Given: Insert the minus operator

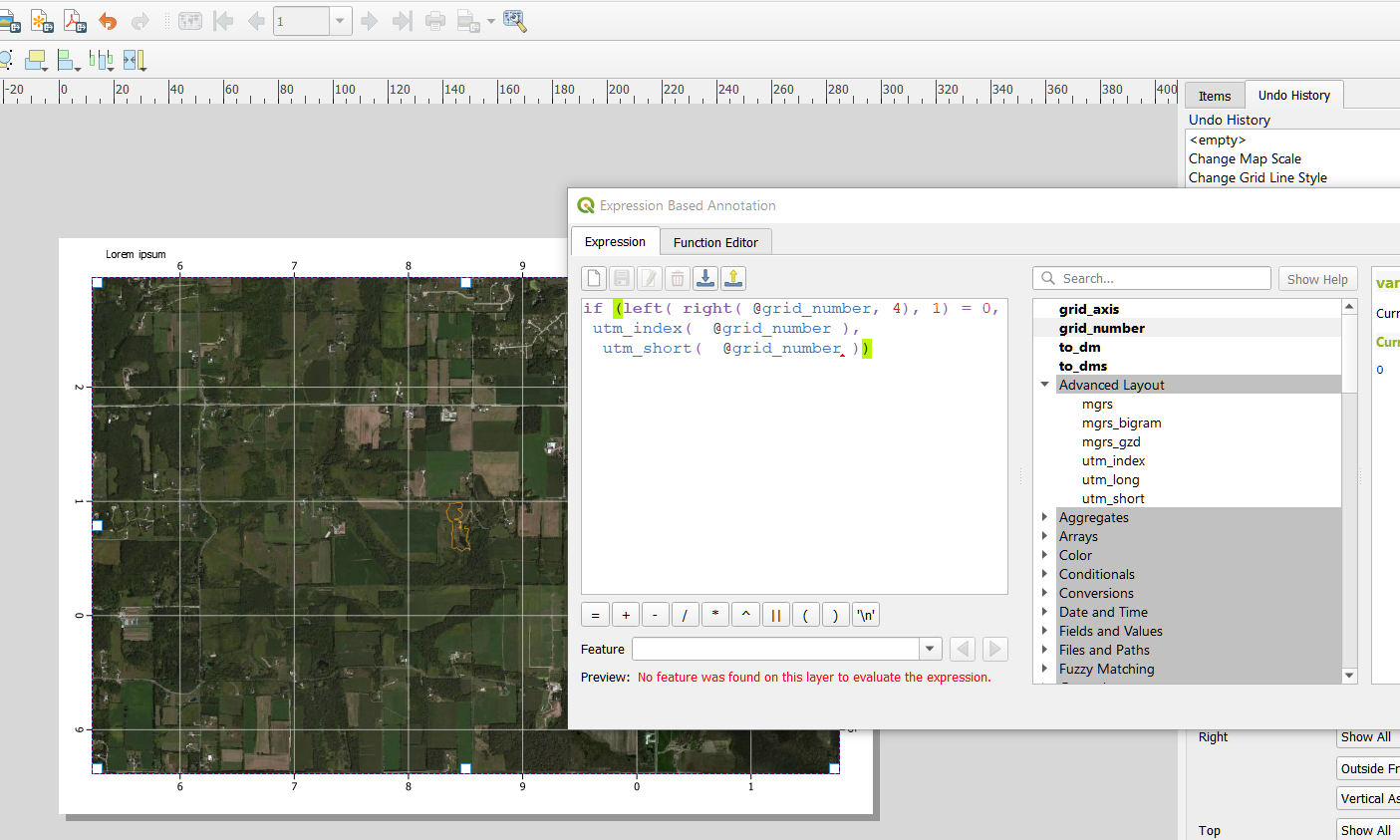Looking at the screenshot, I should pos(656,615).
